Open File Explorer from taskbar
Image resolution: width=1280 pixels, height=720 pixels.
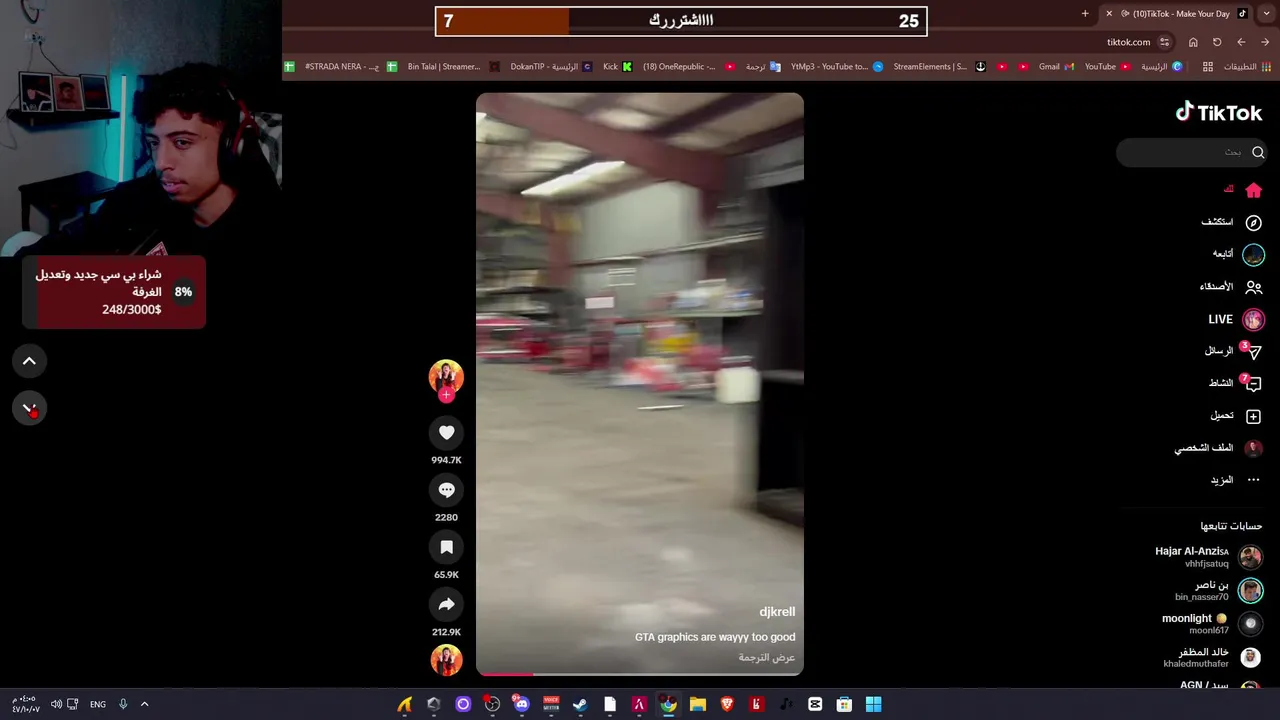tap(697, 704)
